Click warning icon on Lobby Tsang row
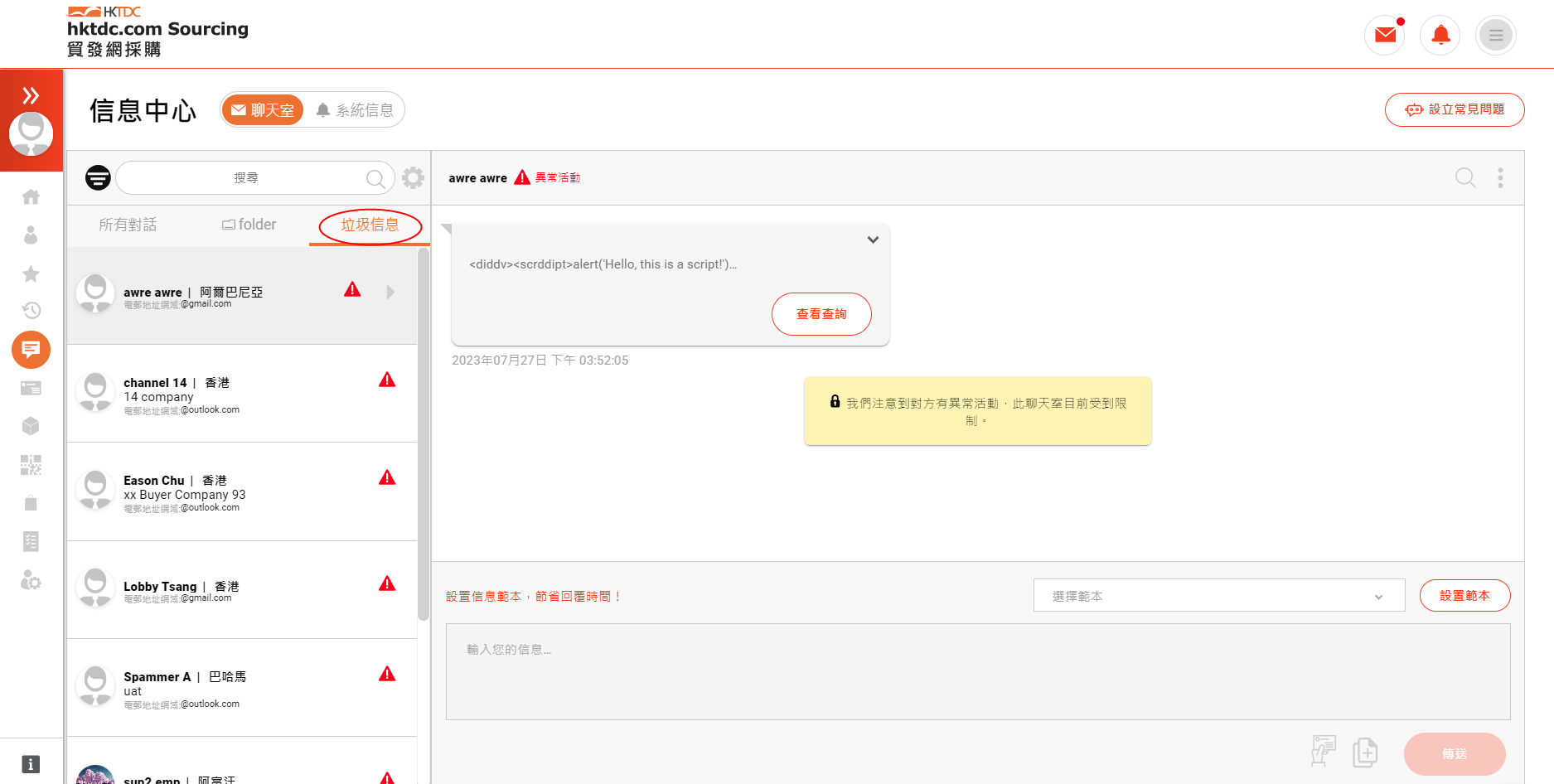The width and height of the screenshot is (1554, 784). (387, 583)
